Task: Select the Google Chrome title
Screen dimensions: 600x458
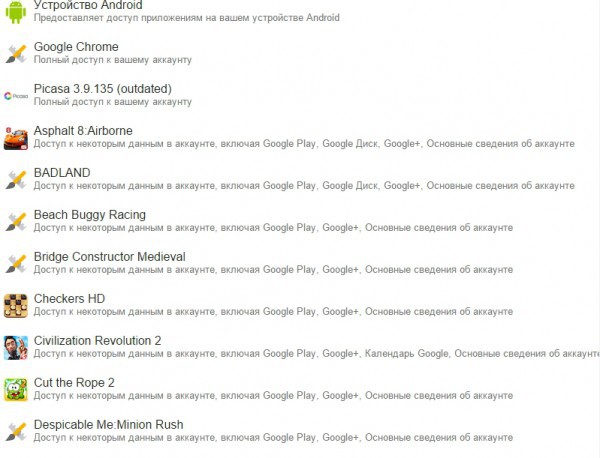Action: click(76, 47)
